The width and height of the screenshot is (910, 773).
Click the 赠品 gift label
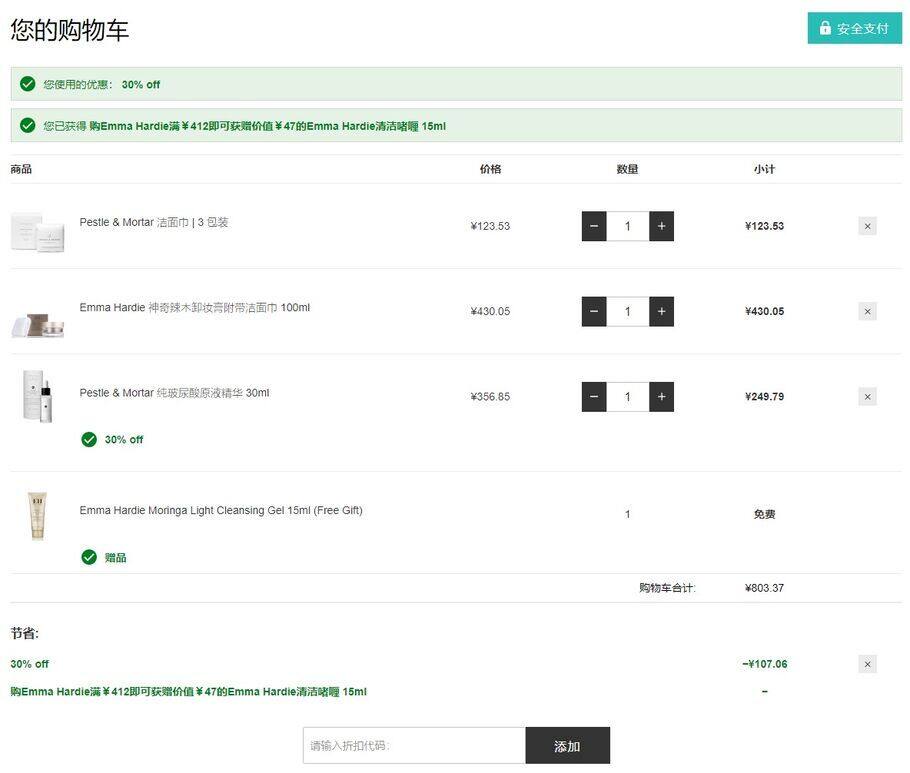tap(115, 558)
